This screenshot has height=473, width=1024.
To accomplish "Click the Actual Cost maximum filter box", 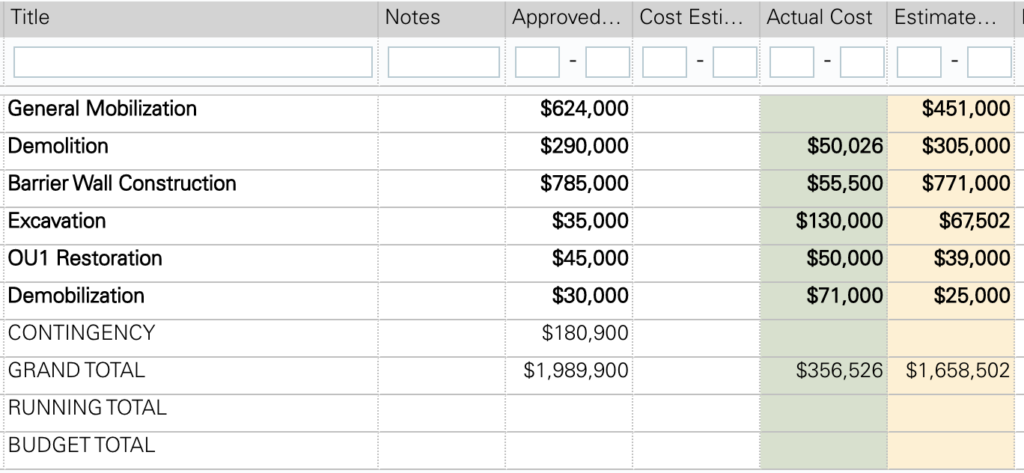I will point(862,63).
